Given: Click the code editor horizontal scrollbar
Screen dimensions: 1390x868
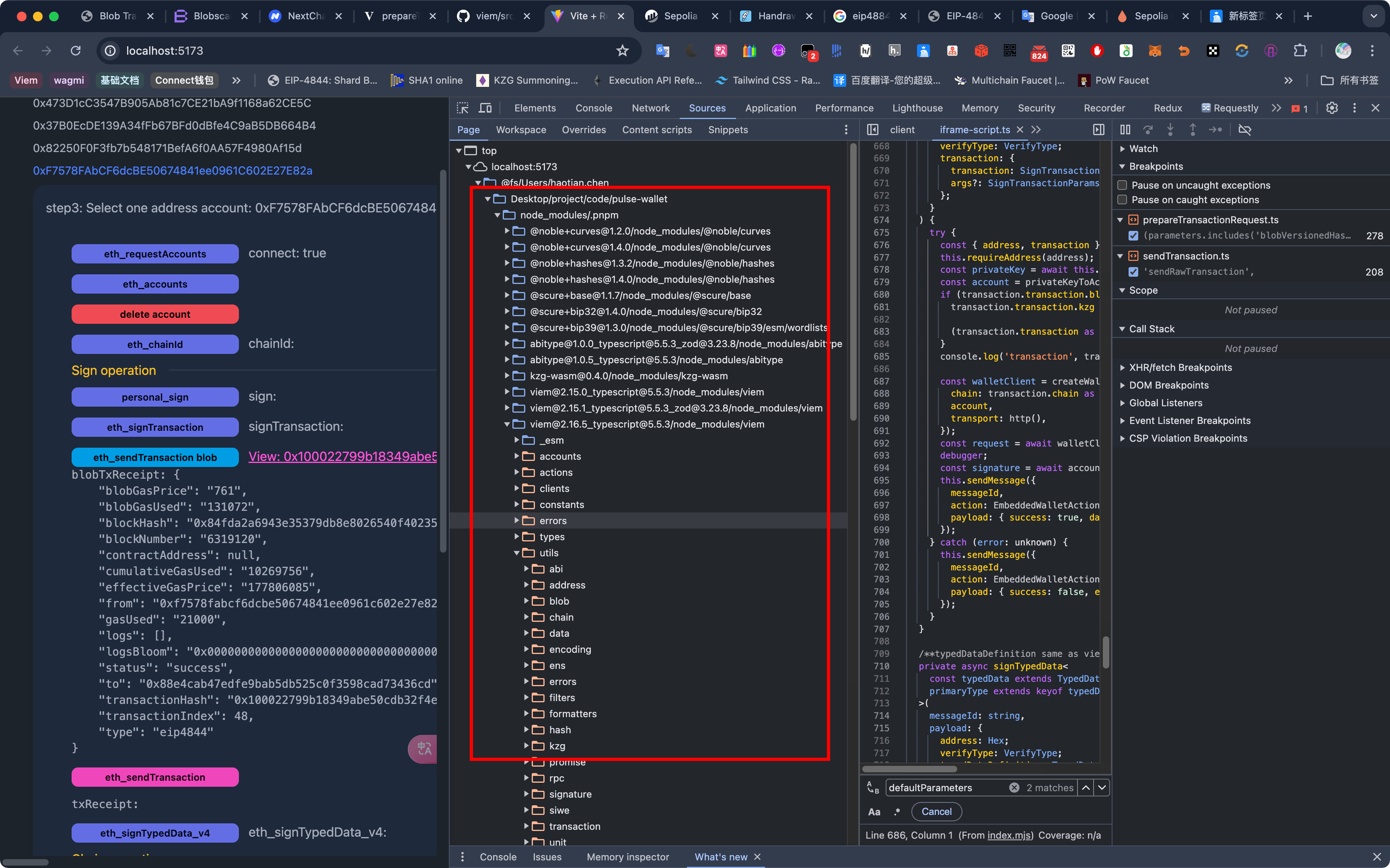Looking at the screenshot, I should (910, 769).
